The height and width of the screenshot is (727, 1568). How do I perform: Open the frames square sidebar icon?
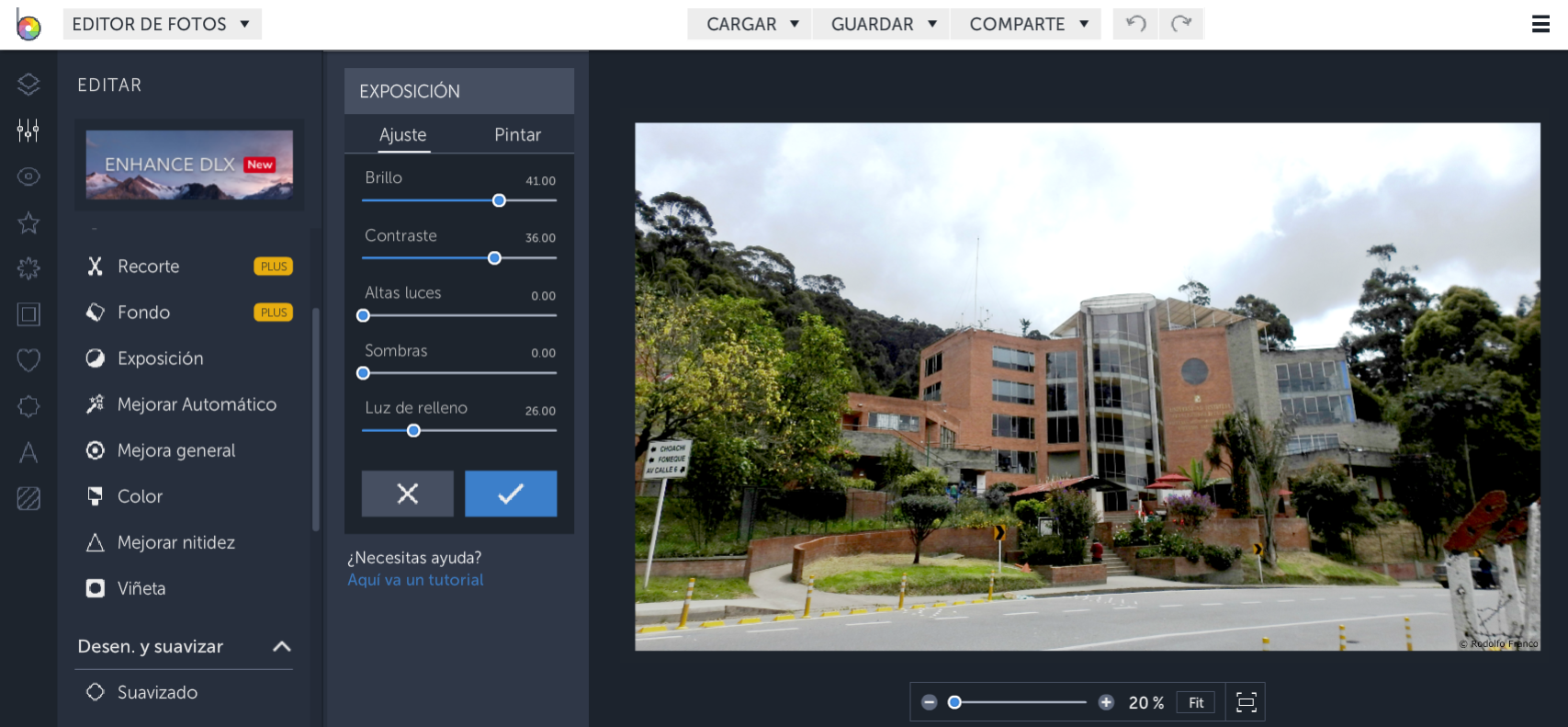tap(28, 314)
